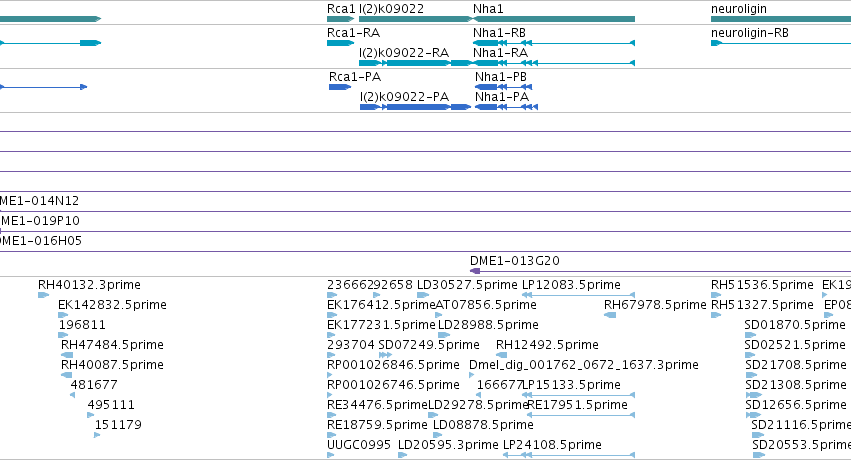Click the DME1-013G20 purple start arrow

pos(475,271)
